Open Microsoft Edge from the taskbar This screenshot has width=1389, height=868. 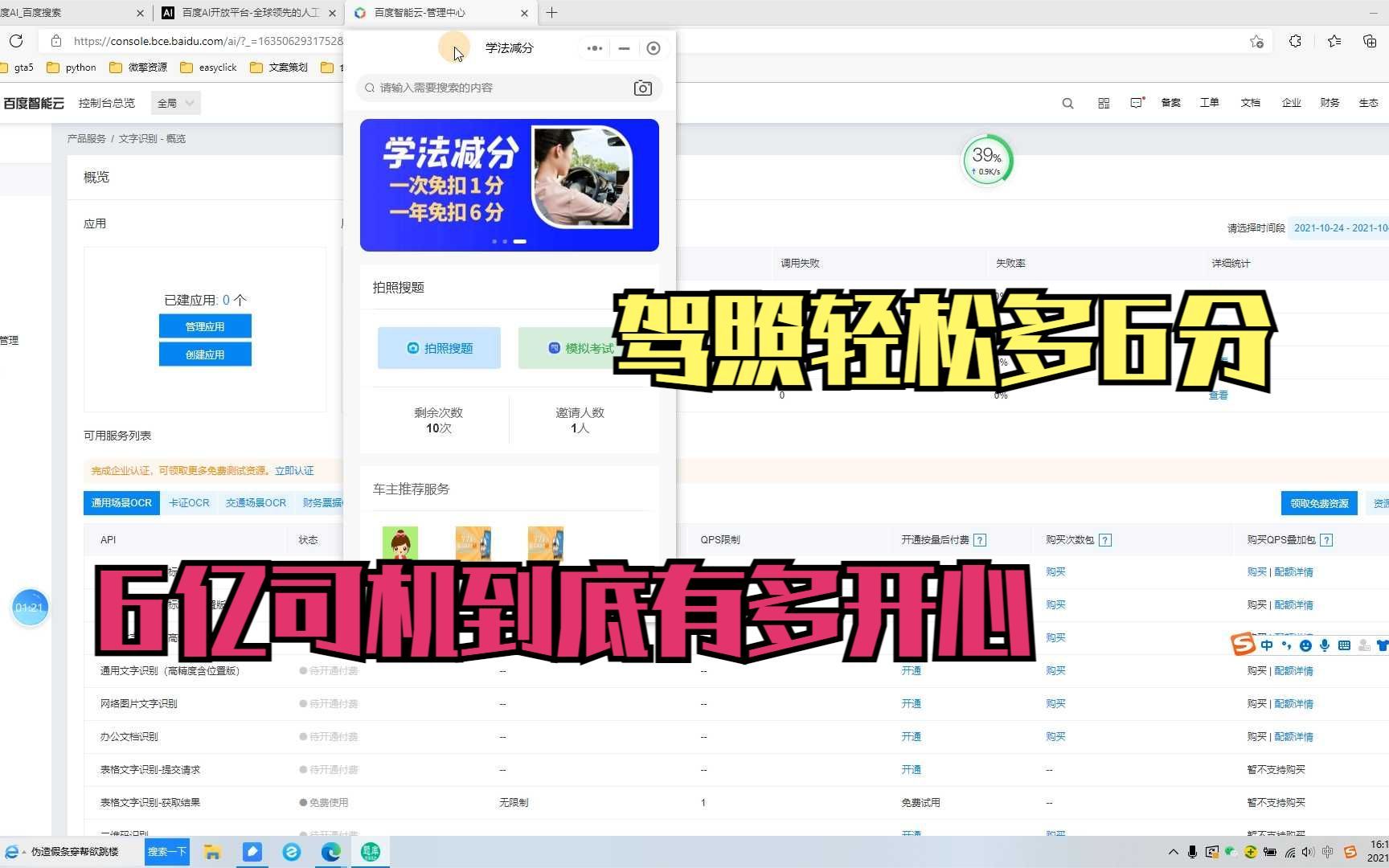[331, 852]
